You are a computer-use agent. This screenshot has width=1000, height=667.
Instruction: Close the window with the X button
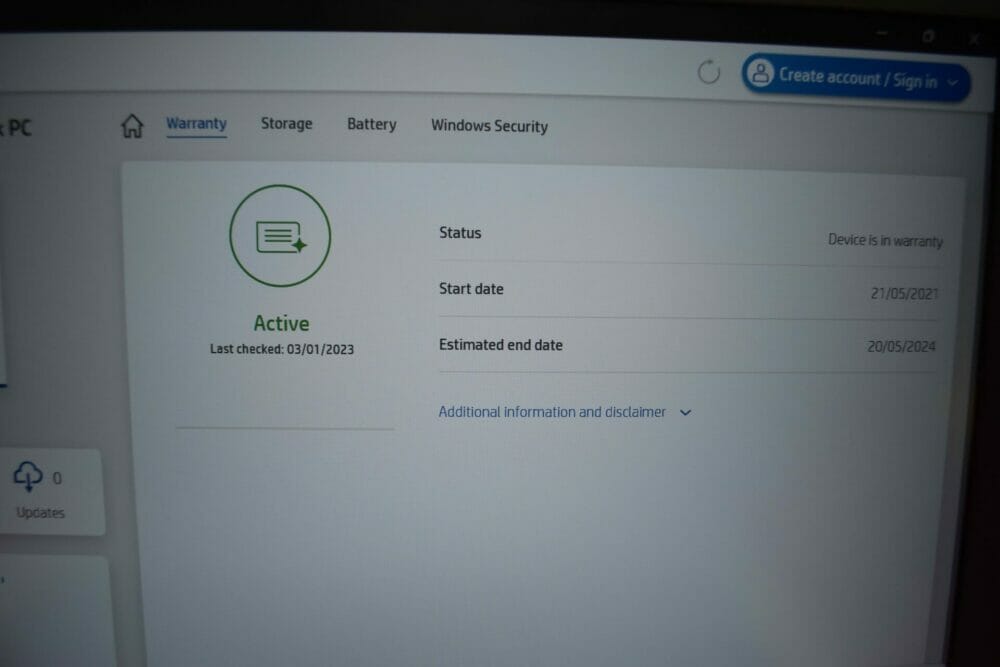point(973,39)
